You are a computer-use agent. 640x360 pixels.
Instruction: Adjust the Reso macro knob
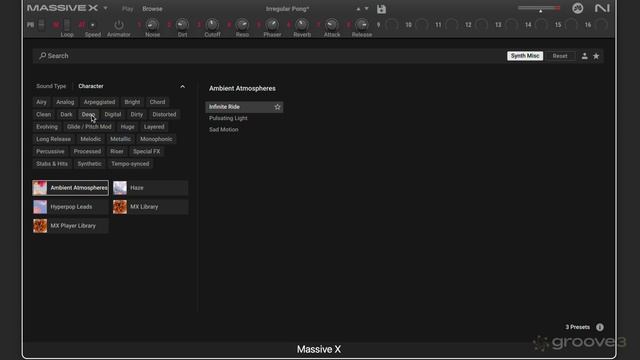click(242, 25)
